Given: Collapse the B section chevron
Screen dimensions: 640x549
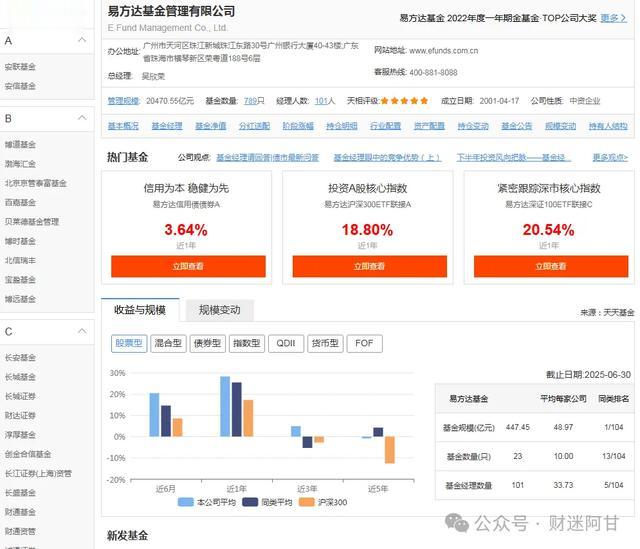Looking at the screenshot, I should 82,118.
